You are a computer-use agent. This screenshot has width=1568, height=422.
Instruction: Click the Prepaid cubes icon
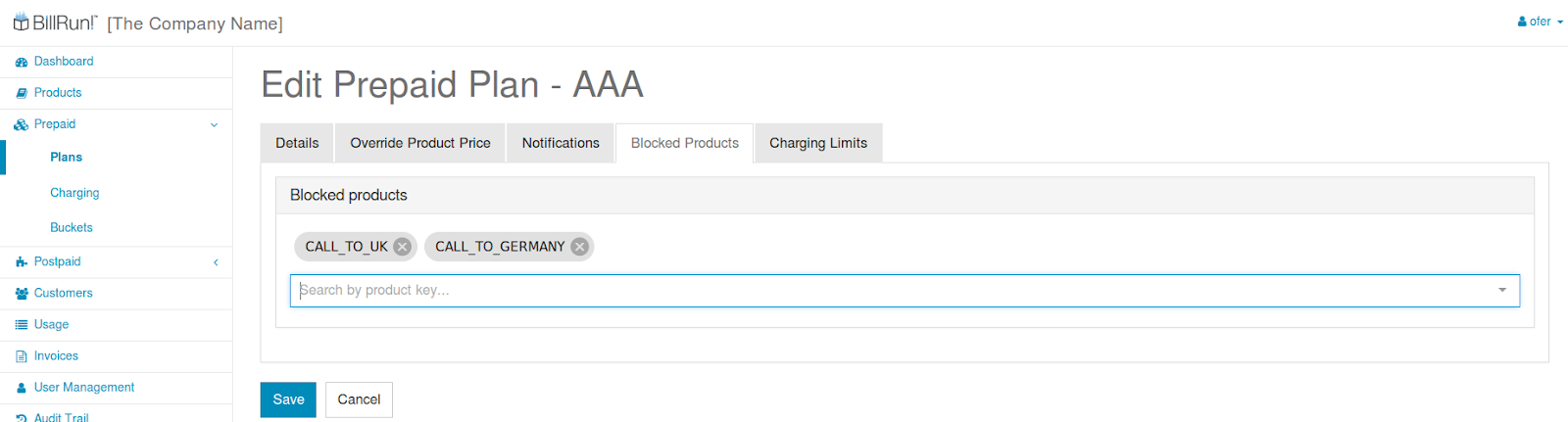22,124
